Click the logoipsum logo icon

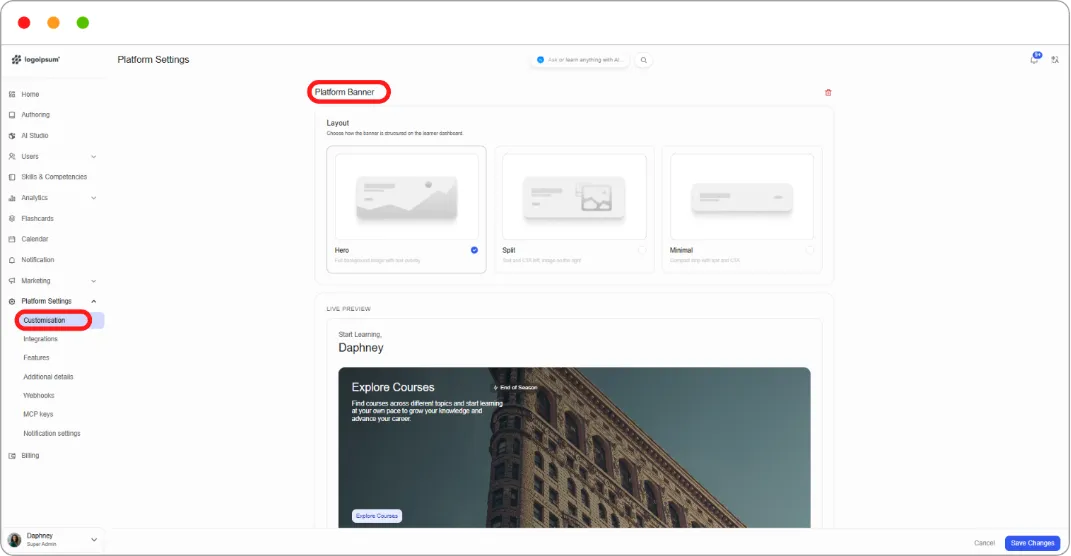pos(16,60)
